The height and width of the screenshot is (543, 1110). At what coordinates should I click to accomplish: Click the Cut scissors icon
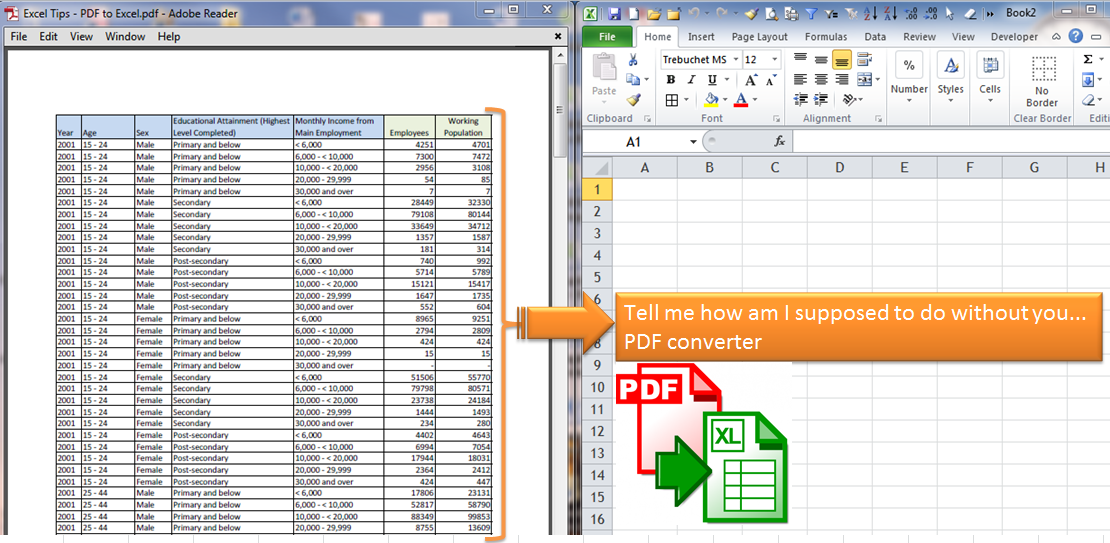[x=633, y=60]
